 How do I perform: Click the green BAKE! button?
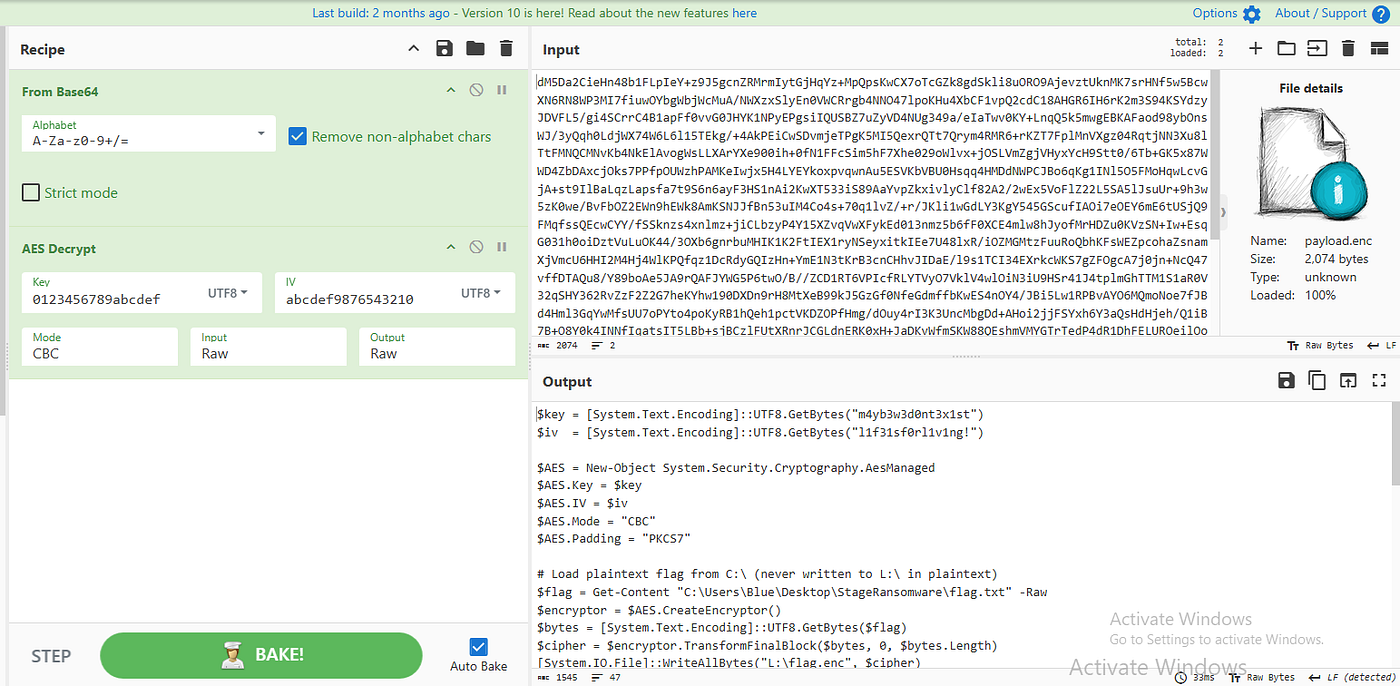click(261, 656)
